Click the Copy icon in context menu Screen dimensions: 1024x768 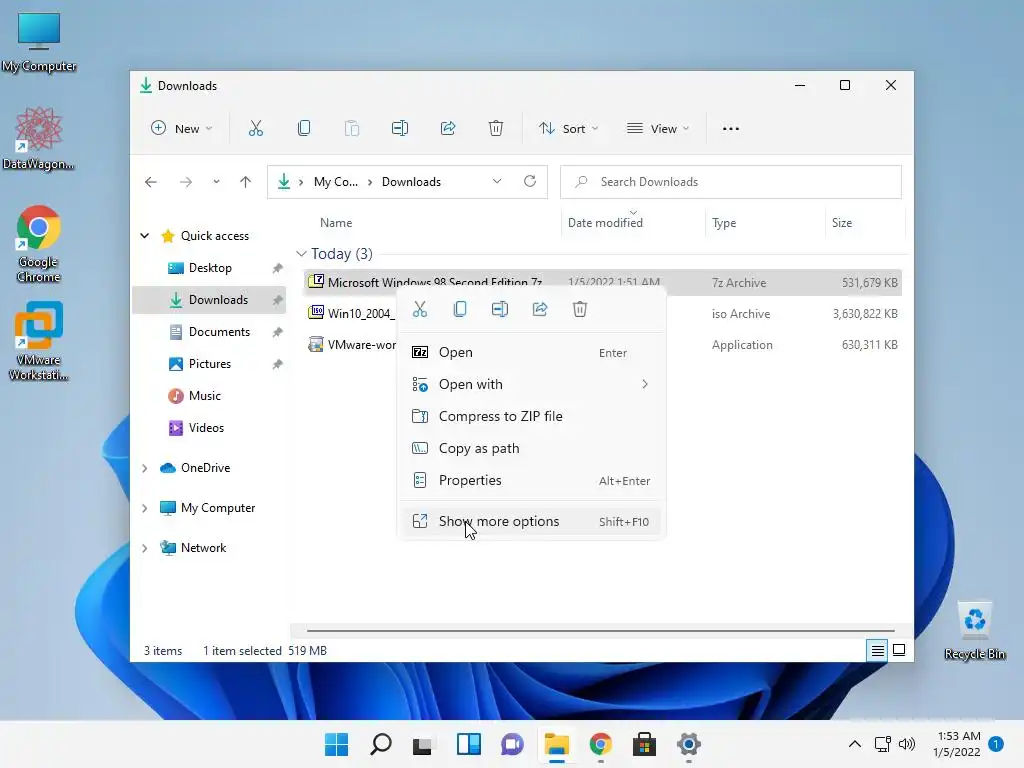460,310
